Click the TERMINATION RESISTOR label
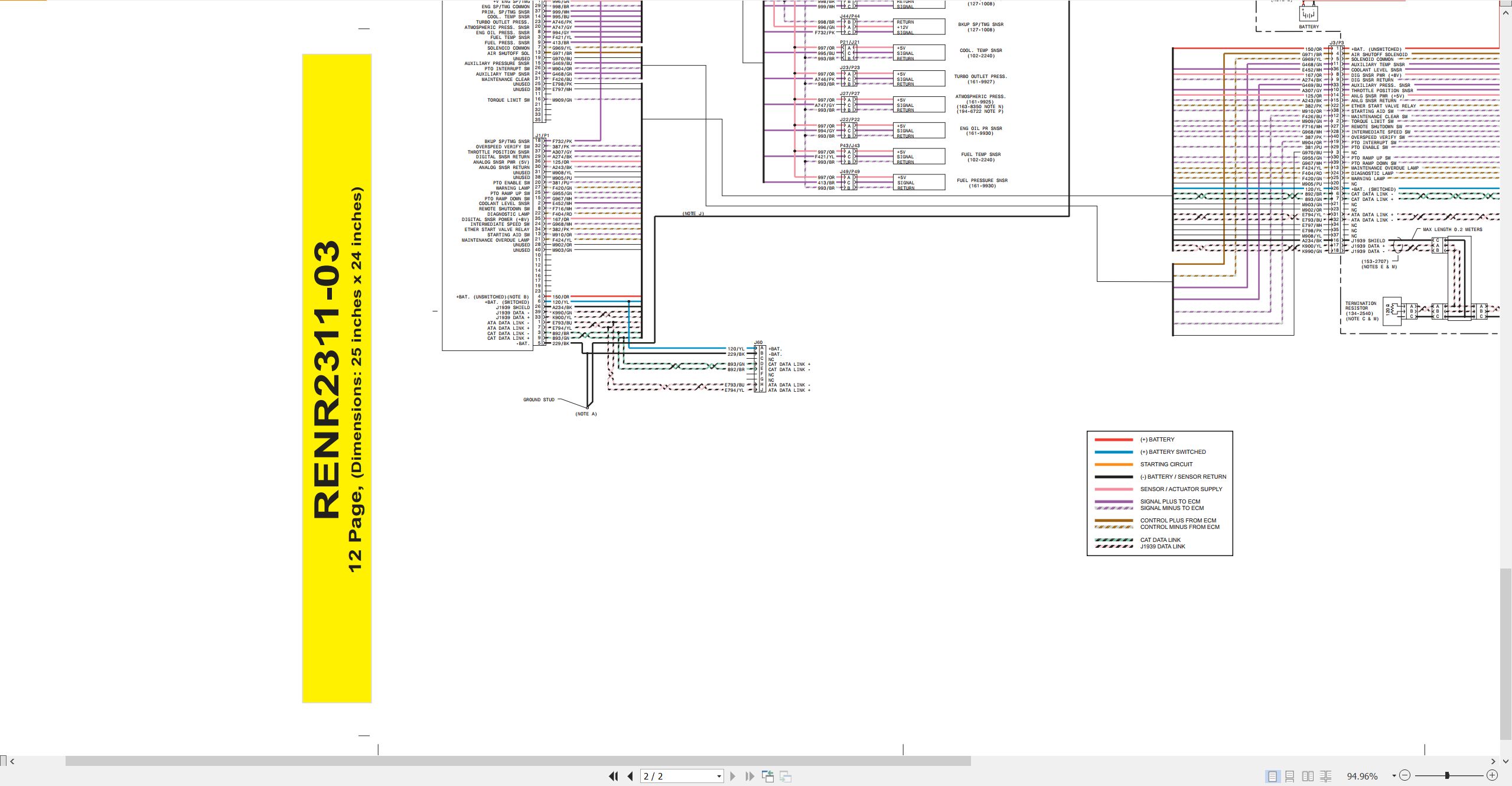 (1361, 306)
